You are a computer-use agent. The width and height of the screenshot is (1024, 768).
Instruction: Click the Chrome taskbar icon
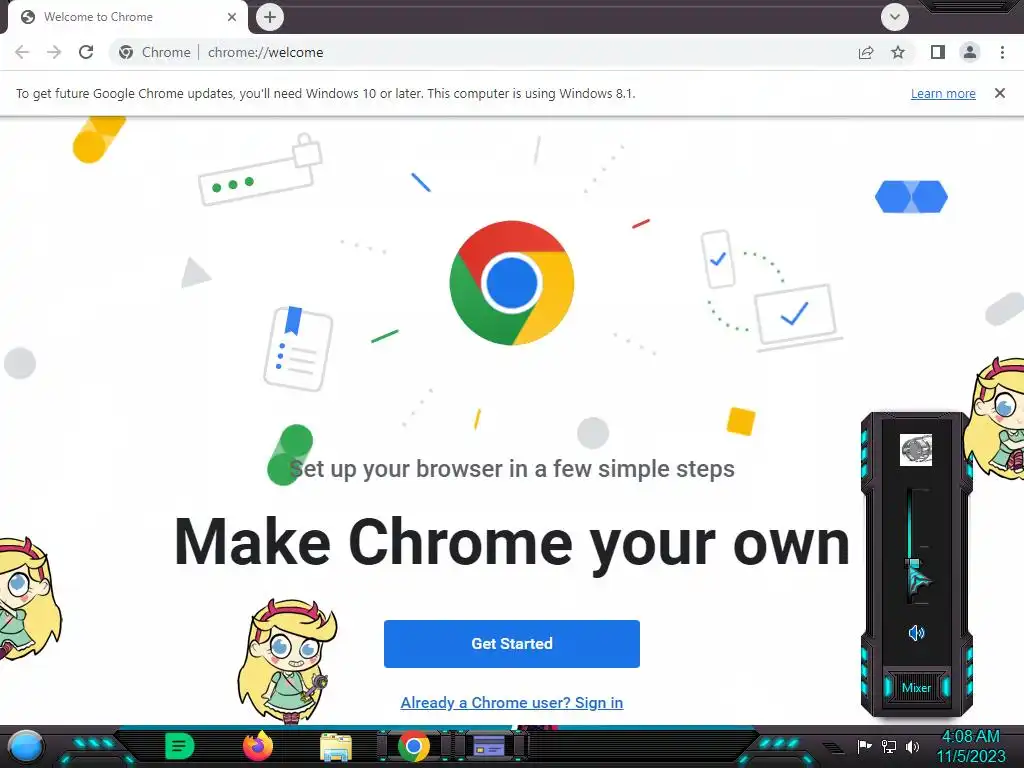pyautogui.click(x=413, y=746)
